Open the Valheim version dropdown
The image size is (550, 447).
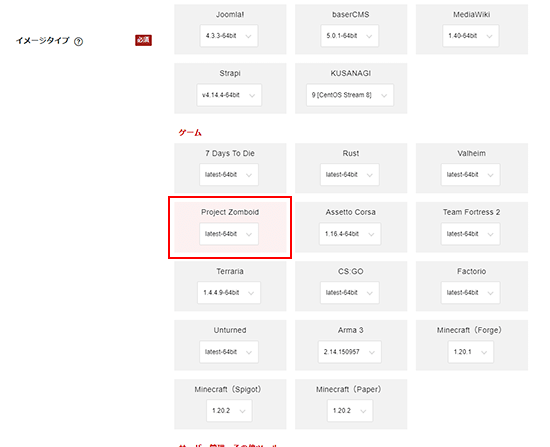470,174
